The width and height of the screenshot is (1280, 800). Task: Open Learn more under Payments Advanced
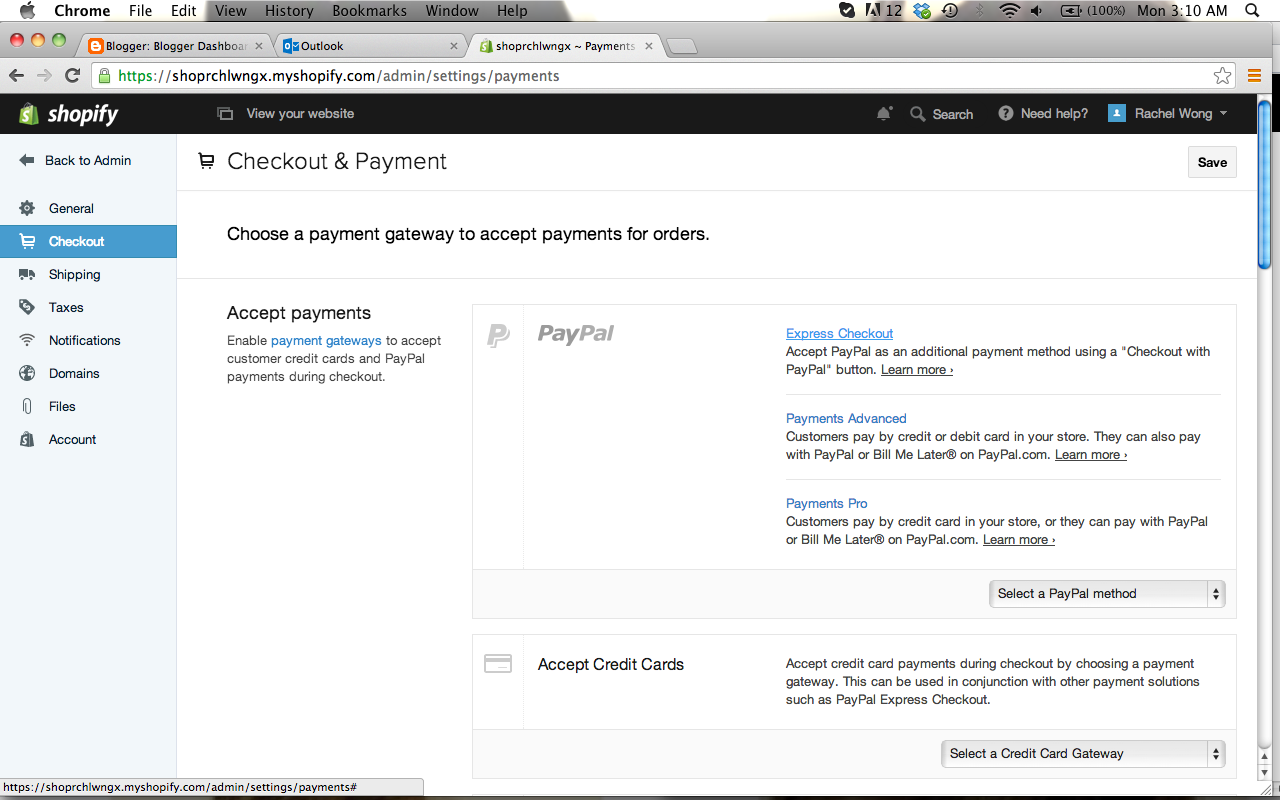[x=1091, y=455]
